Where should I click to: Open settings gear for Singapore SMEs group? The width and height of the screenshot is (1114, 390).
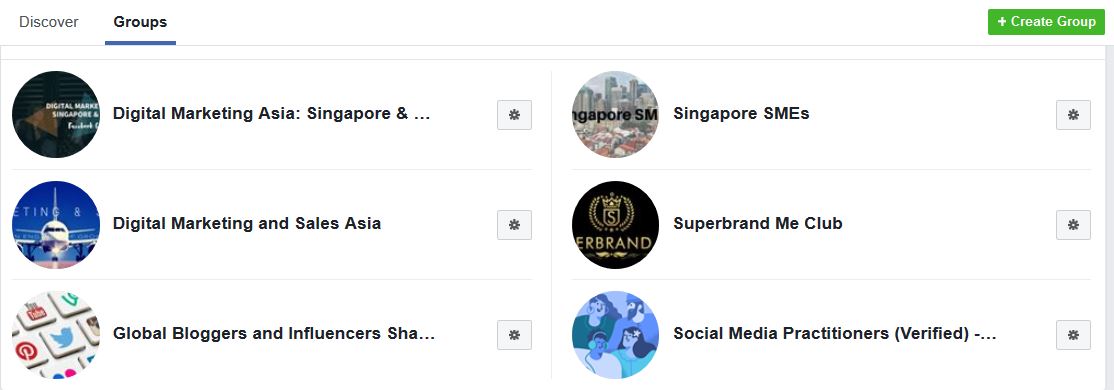[1074, 115]
